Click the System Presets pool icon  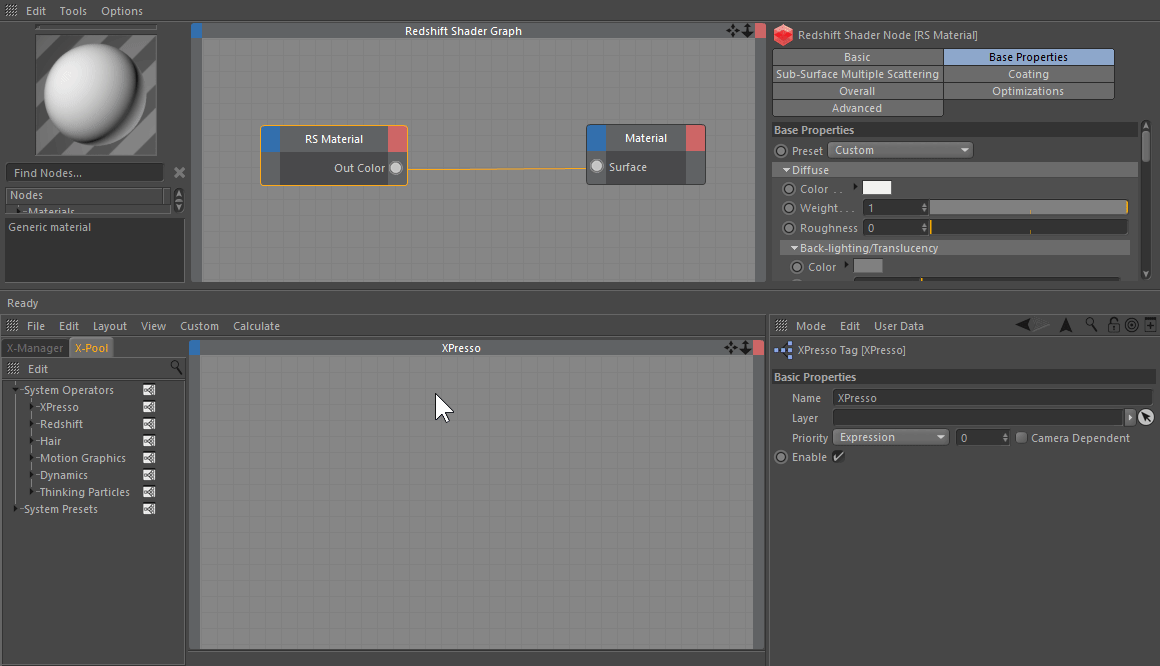click(x=149, y=509)
